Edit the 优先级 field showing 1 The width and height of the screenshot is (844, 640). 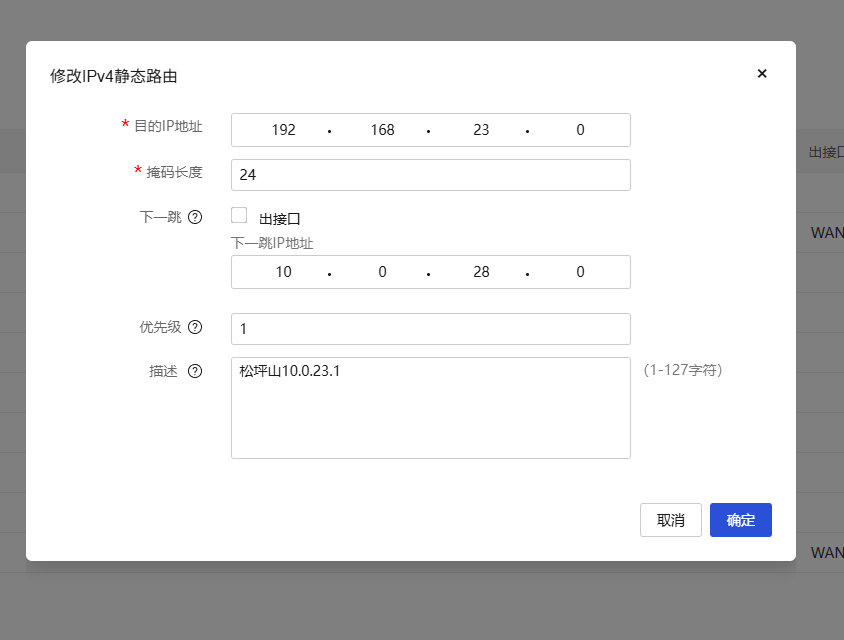pyautogui.click(x=431, y=329)
